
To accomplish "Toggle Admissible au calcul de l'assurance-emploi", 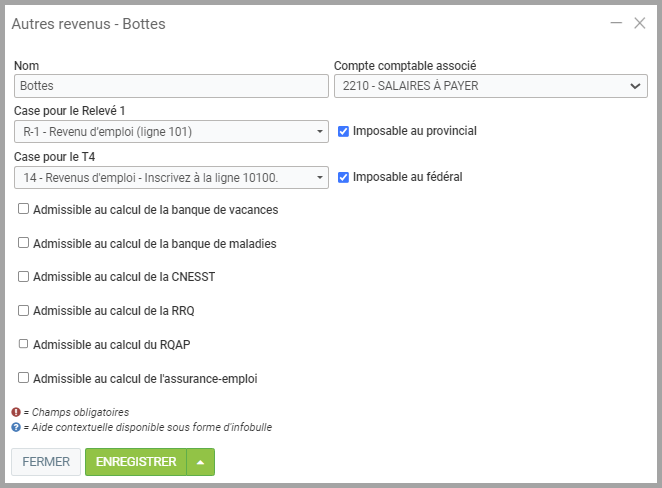I will (x=24, y=378).
